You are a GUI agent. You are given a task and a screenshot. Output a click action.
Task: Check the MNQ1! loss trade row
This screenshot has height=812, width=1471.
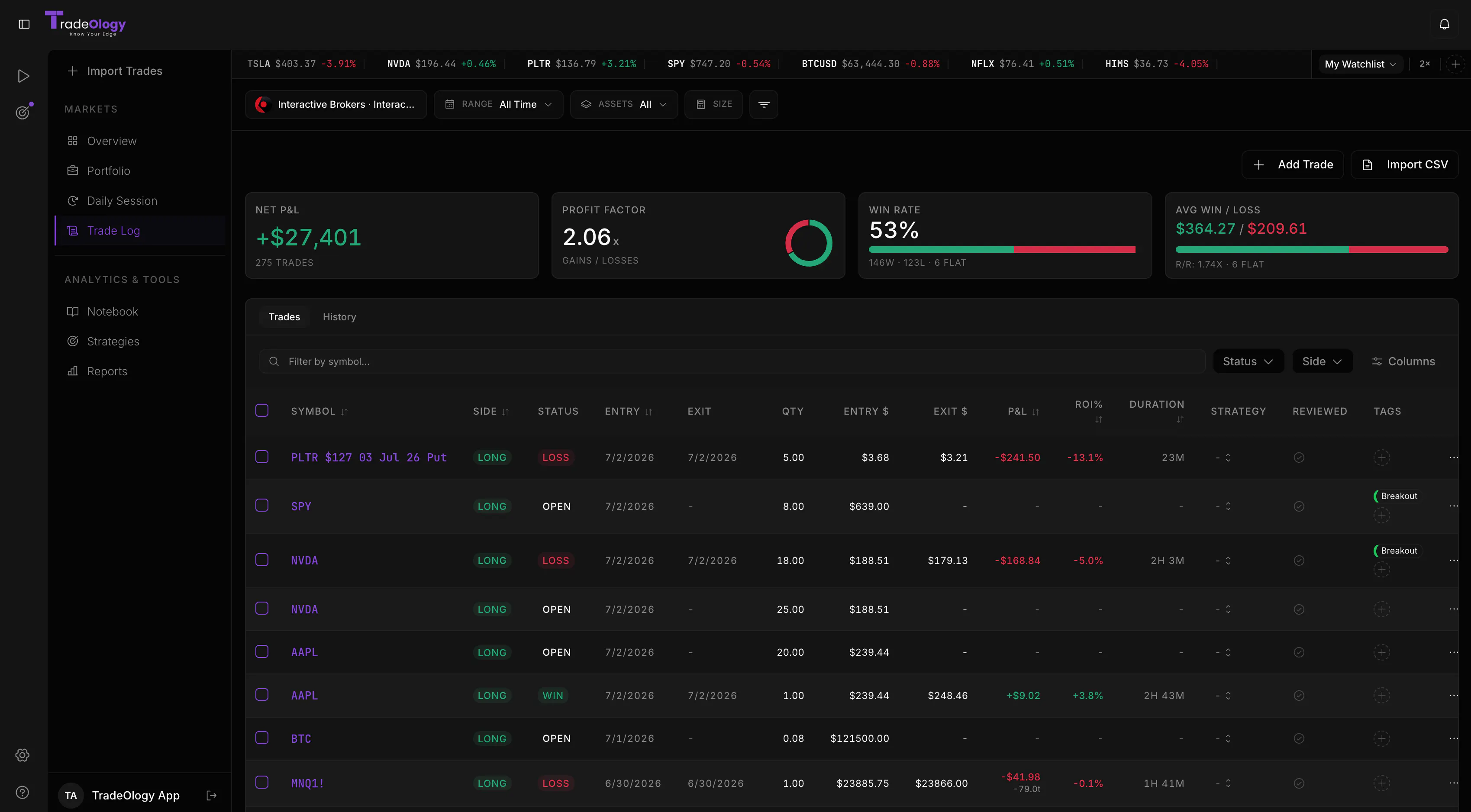(x=261, y=782)
